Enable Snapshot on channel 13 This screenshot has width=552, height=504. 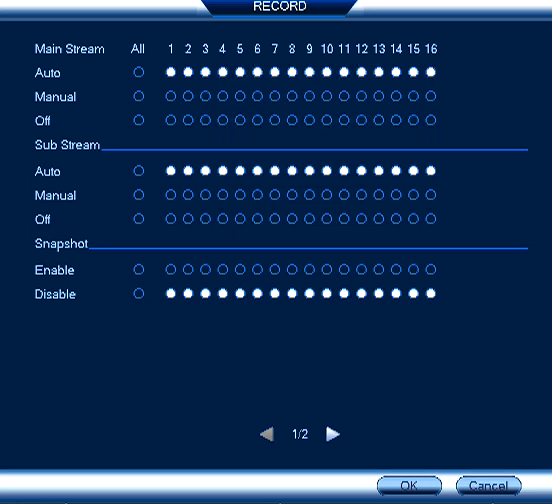coord(379,269)
